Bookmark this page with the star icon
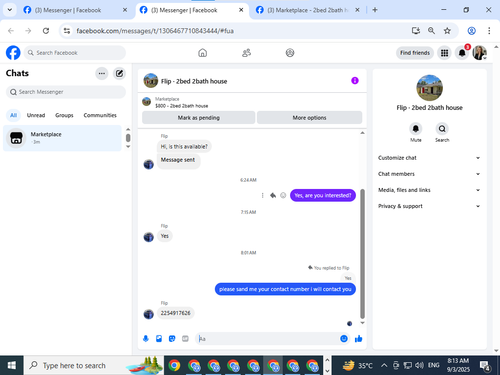Image resolution: width=500 pixels, height=375 pixels. click(x=447, y=31)
